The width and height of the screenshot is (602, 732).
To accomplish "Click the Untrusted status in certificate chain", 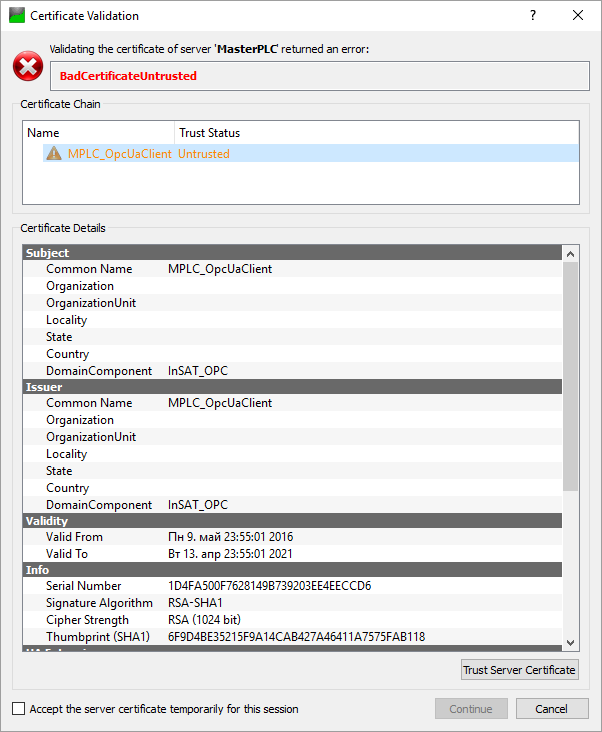I will tap(204, 154).
